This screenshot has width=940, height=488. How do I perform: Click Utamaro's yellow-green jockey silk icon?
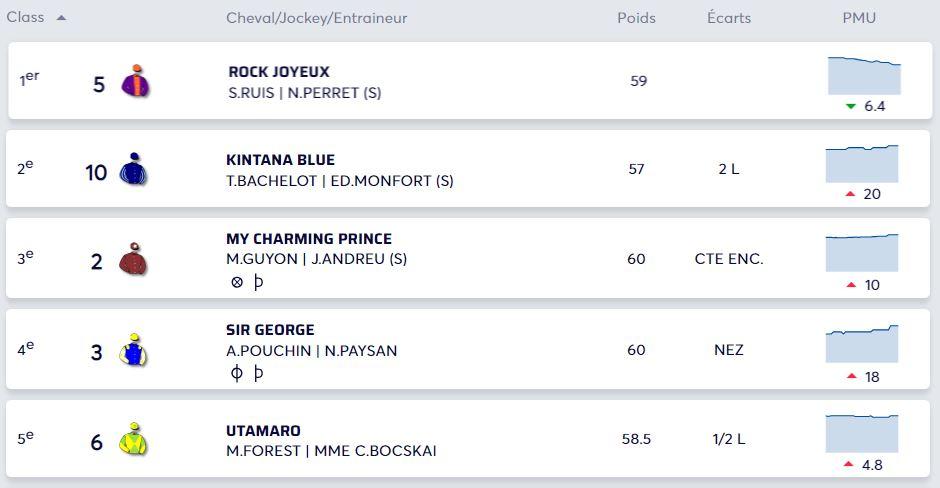tap(132, 440)
